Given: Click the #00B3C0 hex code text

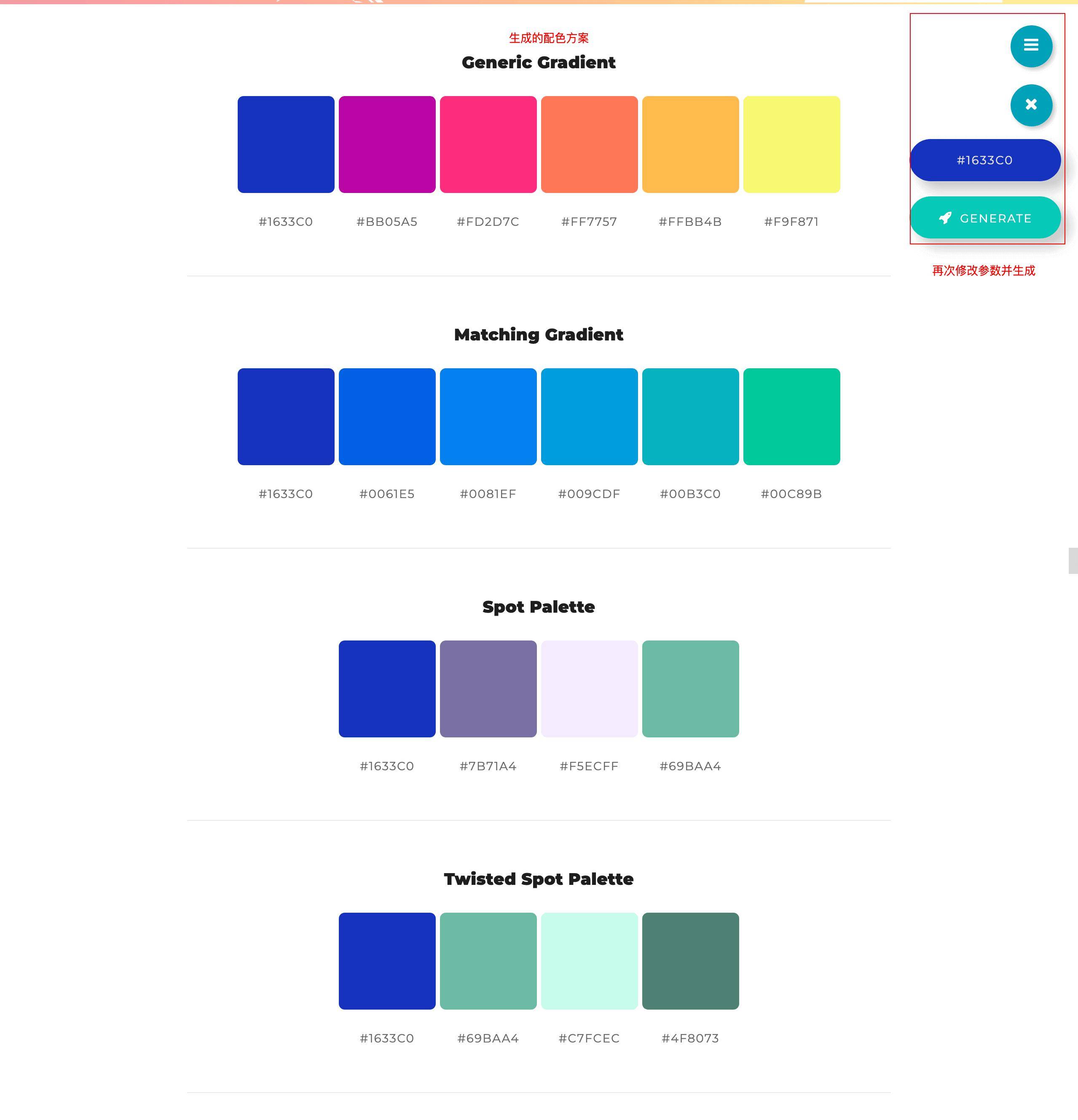Looking at the screenshot, I should 690,494.
